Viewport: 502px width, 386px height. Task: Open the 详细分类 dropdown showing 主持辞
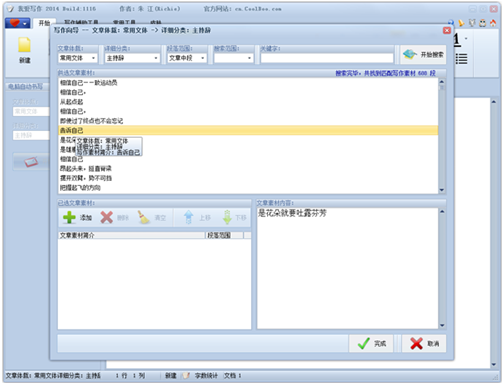(x=132, y=58)
